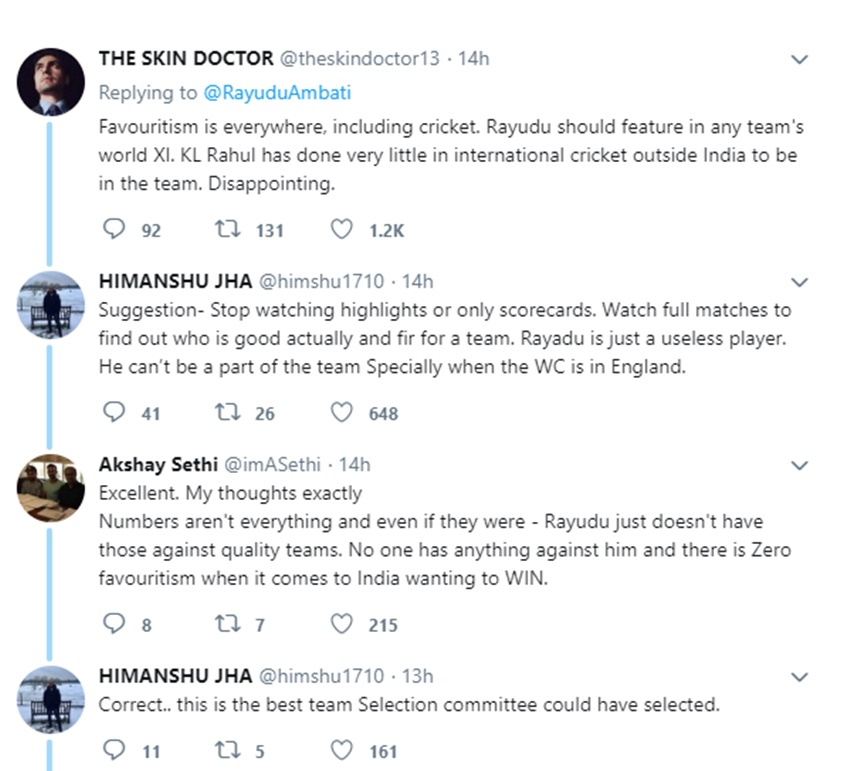Click the reply icon on THE SKIN DOCTOR's tweet
The width and height of the screenshot is (850, 771).
(x=115, y=229)
